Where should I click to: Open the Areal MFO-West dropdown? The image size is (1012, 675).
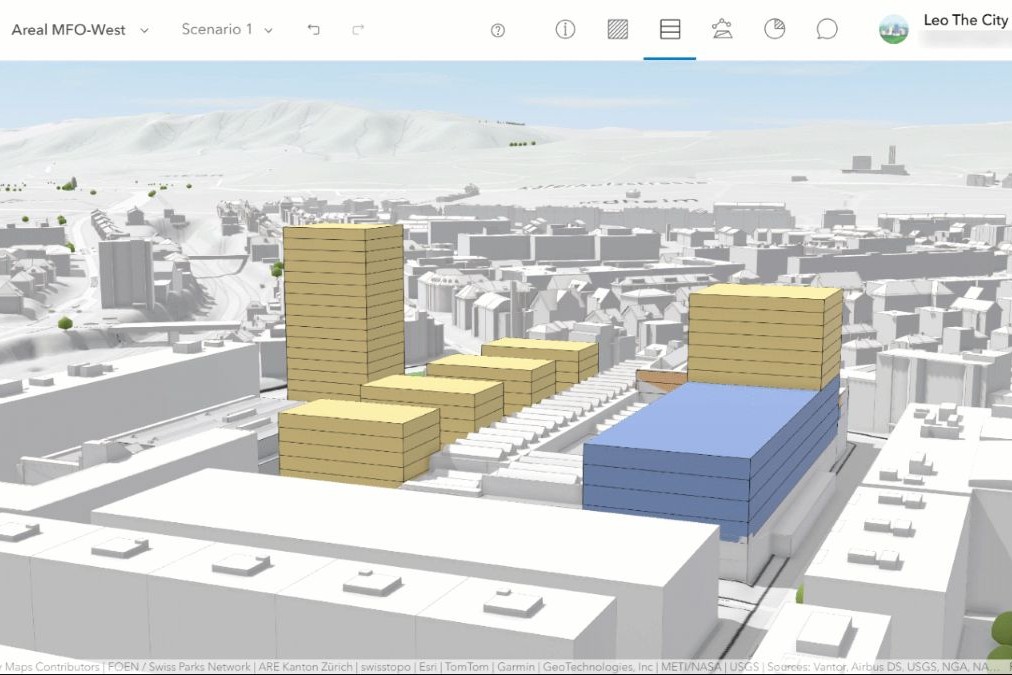(x=143, y=30)
